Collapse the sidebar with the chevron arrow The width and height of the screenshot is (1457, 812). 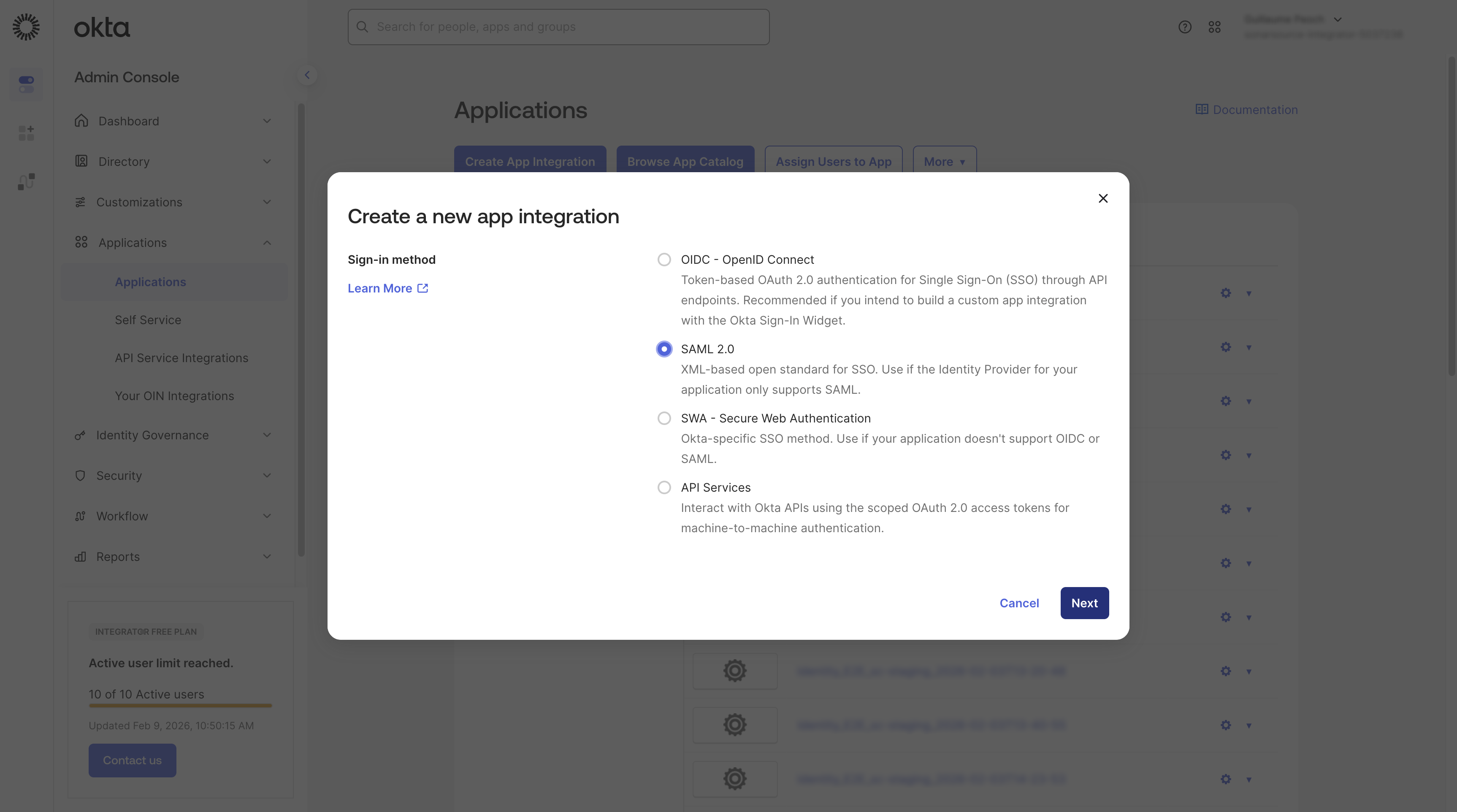[x=307, y=75]
